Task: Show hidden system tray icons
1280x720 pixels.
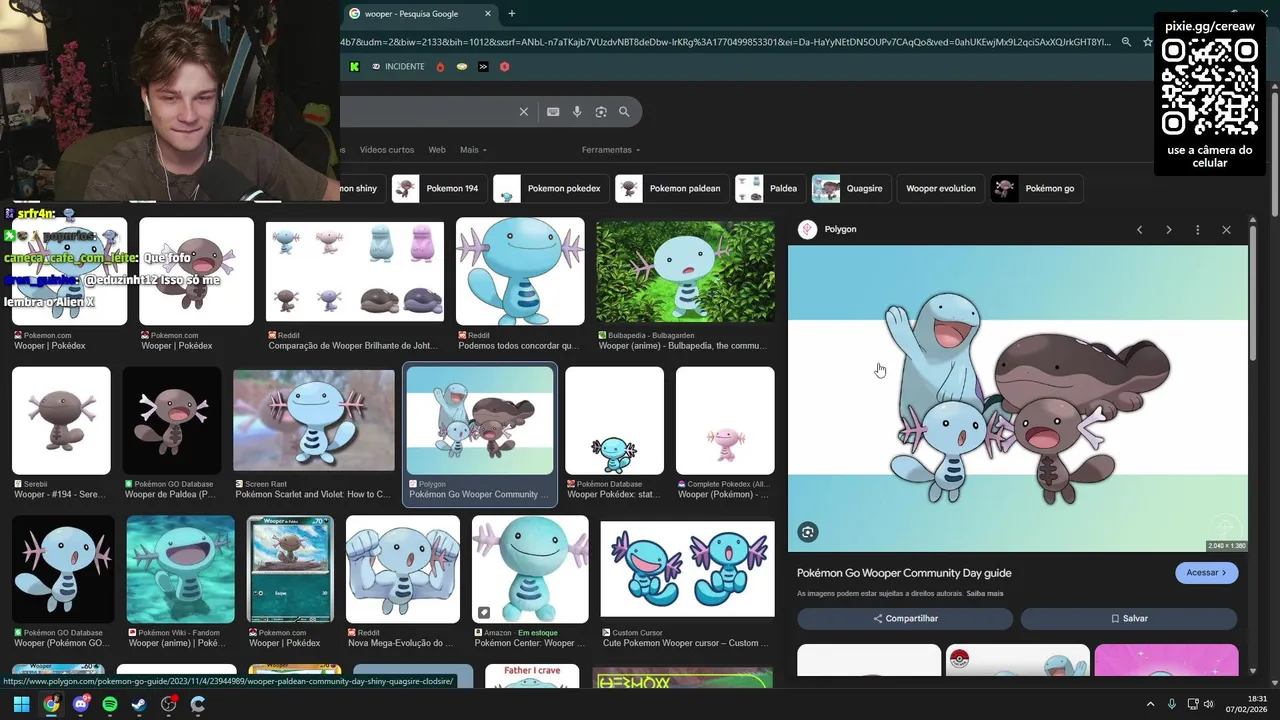Action: pyautogui.click(x=1150, y=704)
